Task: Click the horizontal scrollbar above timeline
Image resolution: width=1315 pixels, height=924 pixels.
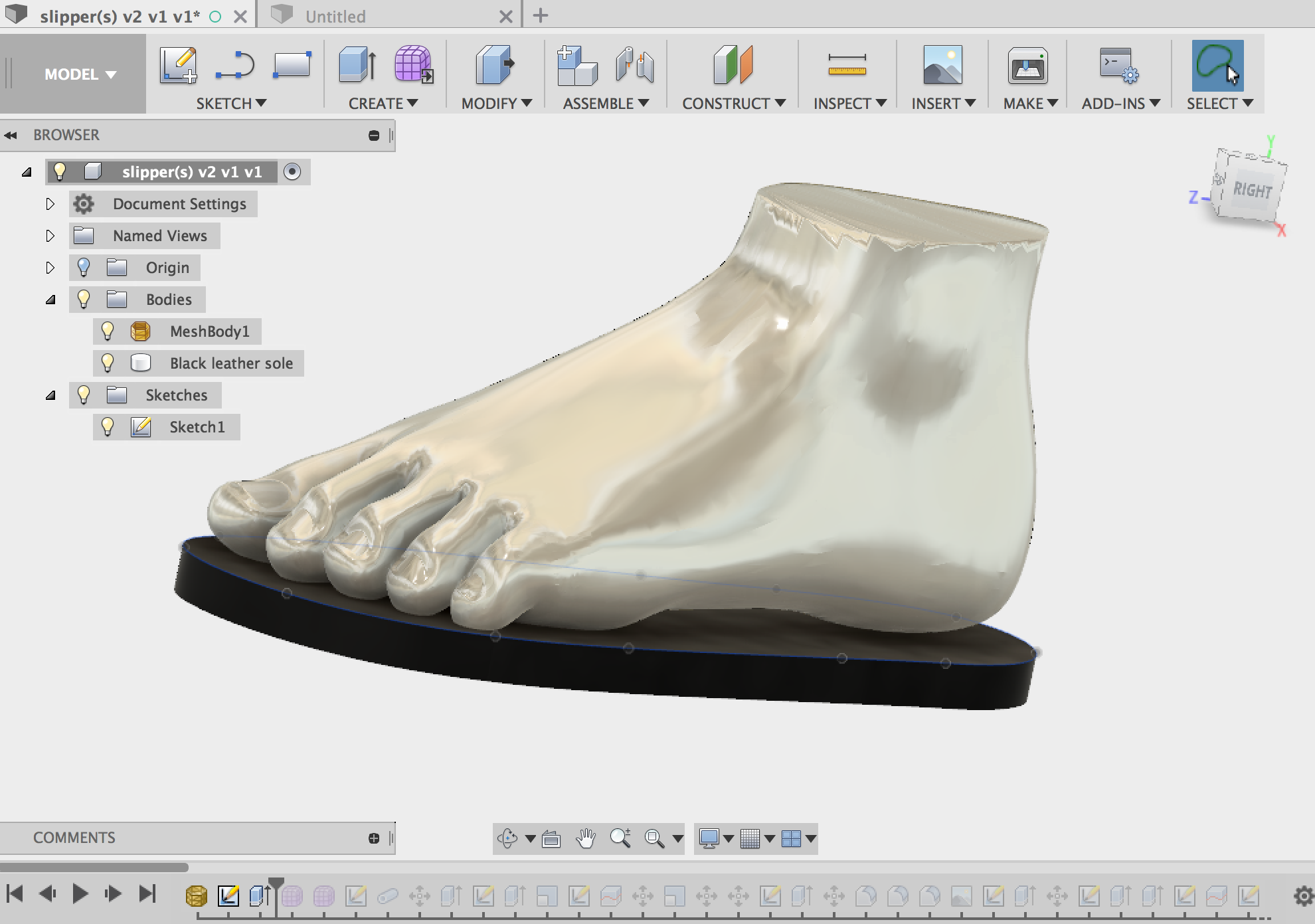Action: coord(94,867)
